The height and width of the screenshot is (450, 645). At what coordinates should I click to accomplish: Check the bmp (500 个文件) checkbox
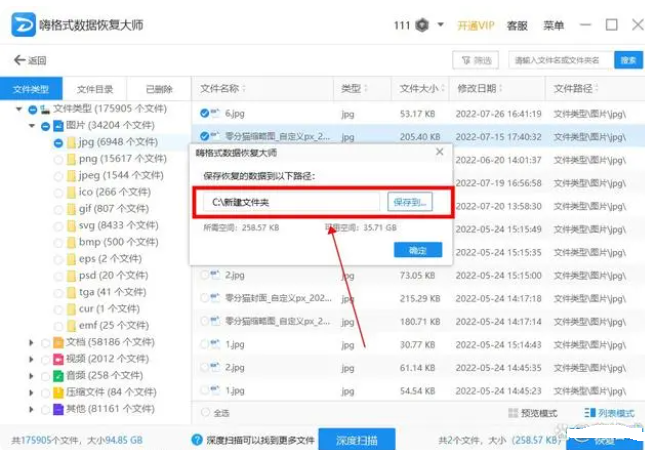tap(58, 243)
